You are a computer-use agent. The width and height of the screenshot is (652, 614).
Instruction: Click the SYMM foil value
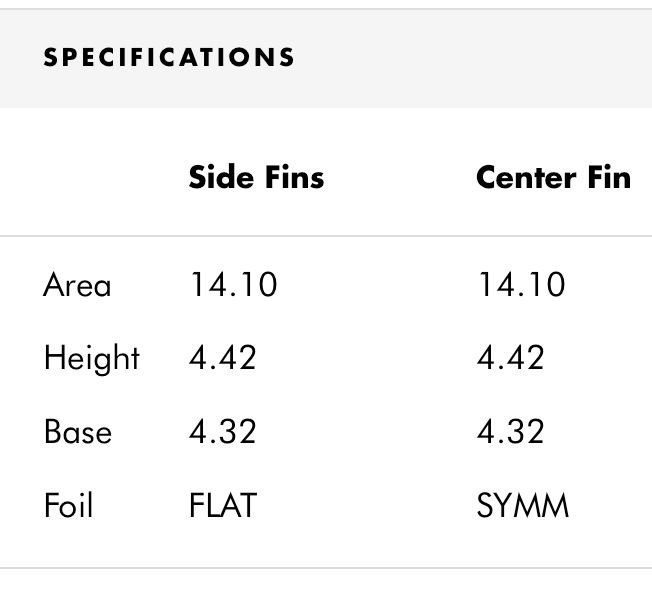pos(523,505)
